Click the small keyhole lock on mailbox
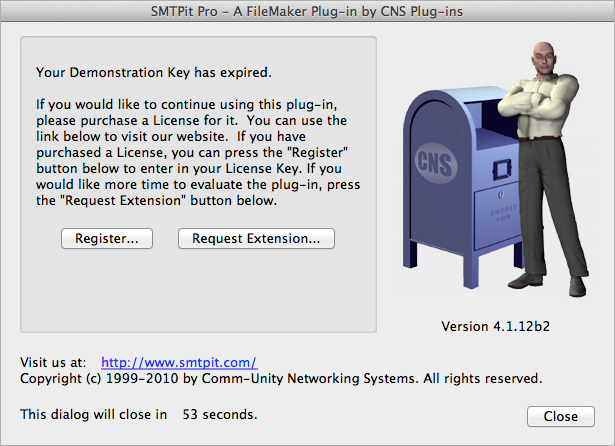The height and width of the screenshot is (446, 615). click(501, 194)
